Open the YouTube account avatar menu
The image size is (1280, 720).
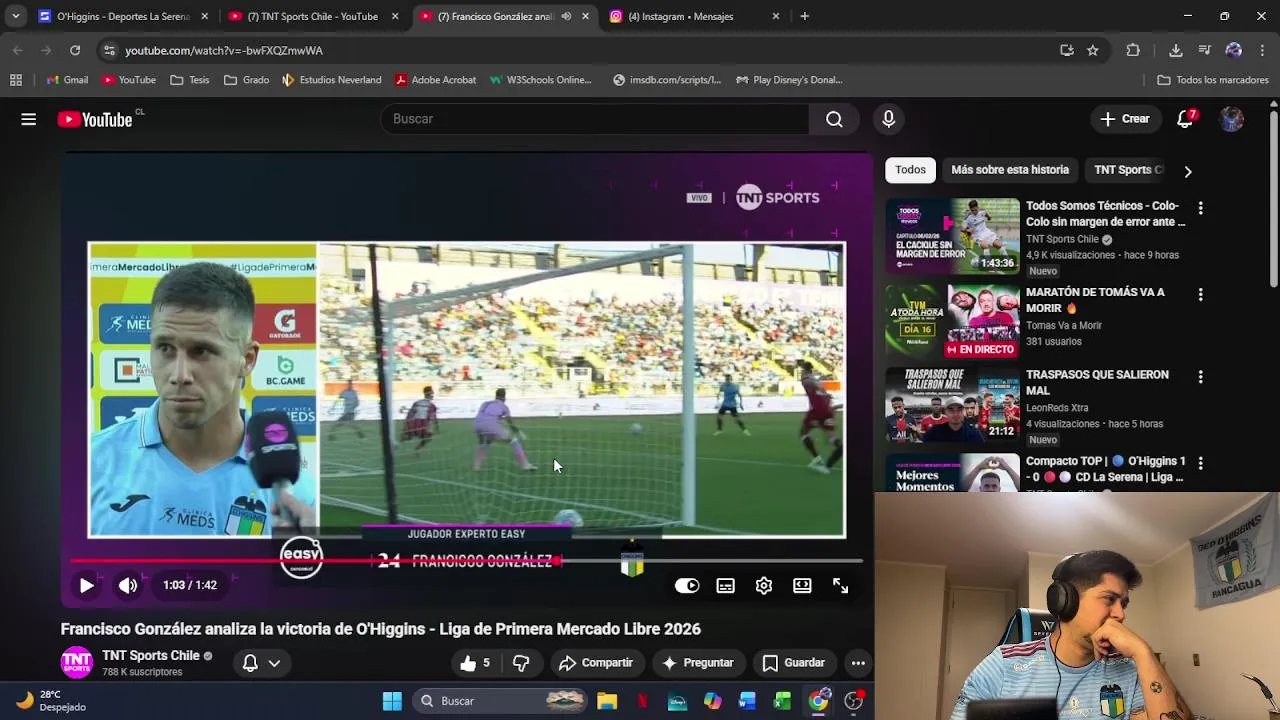tap(1232, 119)
